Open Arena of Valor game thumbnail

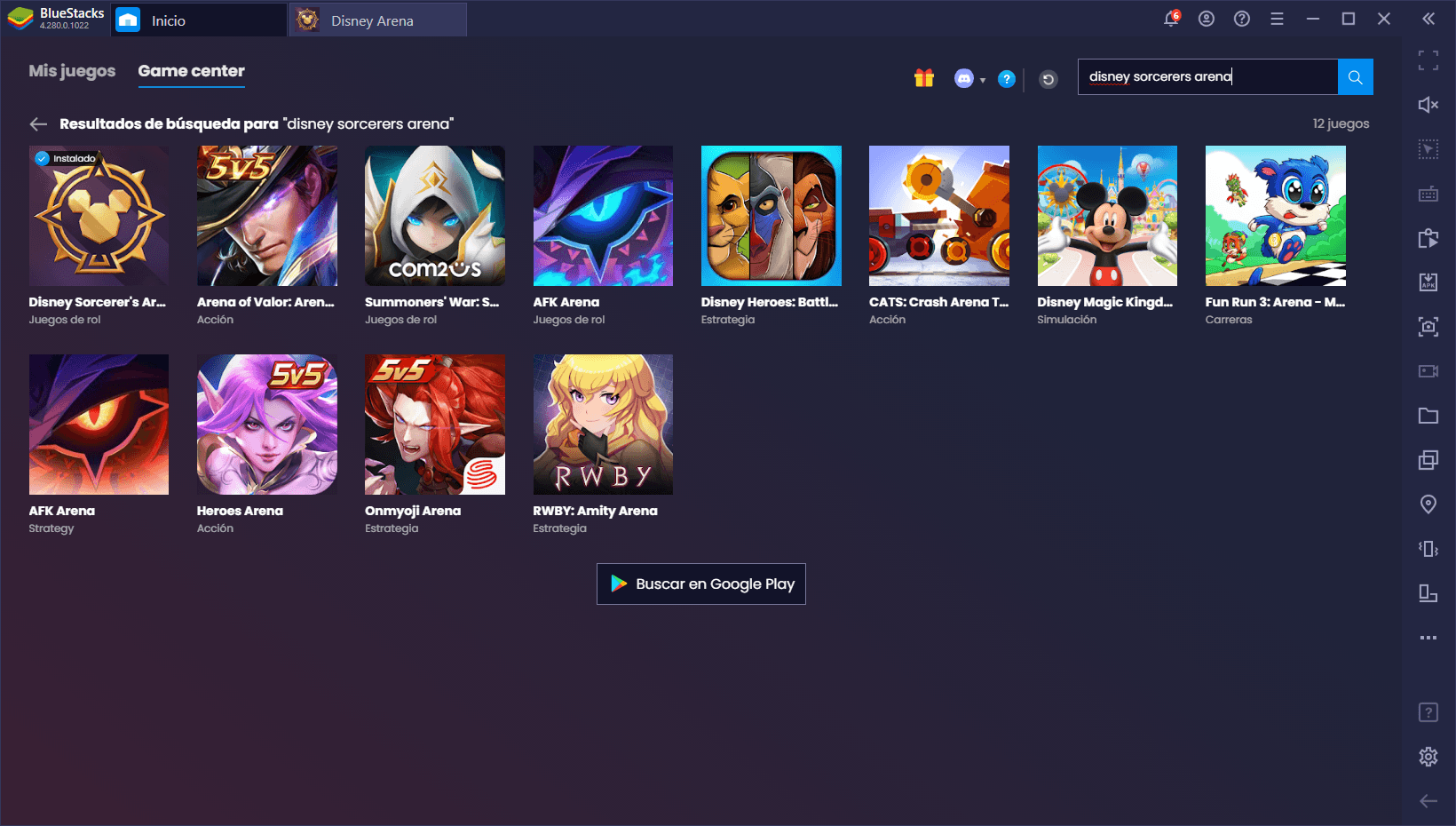267,216
